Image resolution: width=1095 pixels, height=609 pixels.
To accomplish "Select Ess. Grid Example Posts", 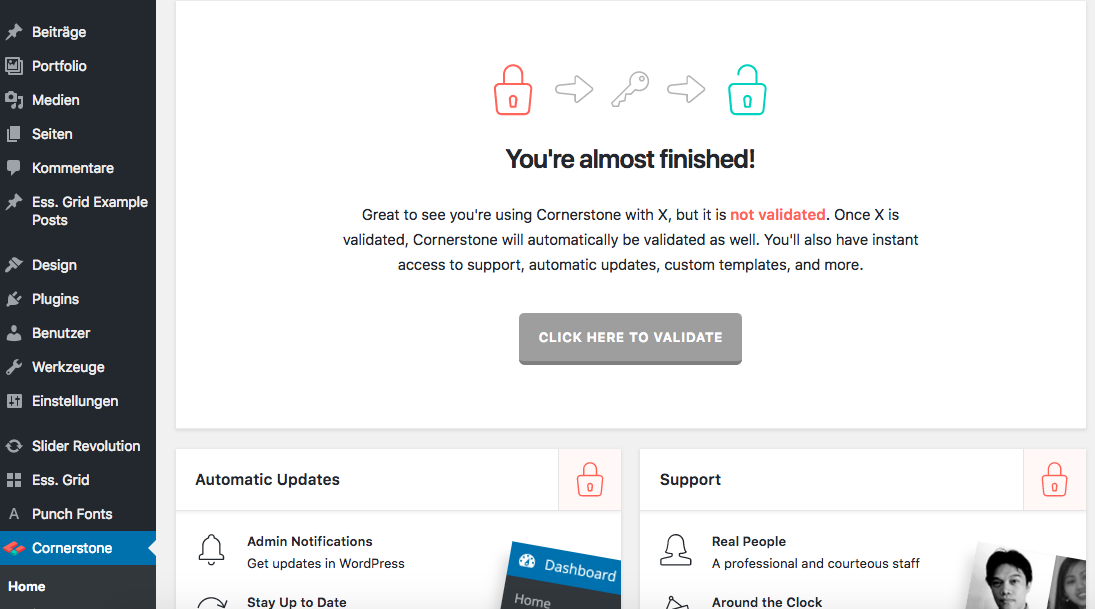I will (89, 211).
